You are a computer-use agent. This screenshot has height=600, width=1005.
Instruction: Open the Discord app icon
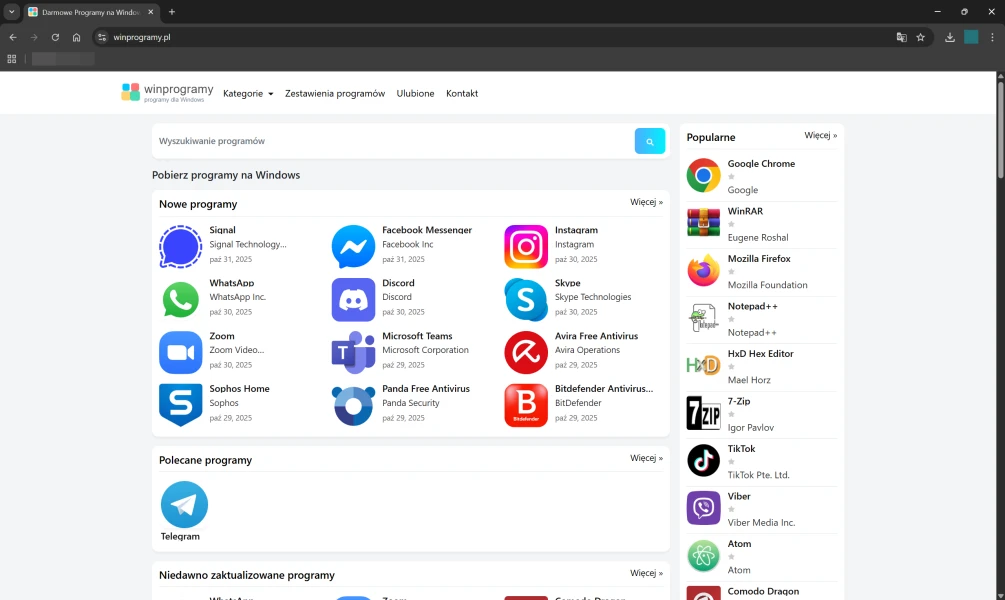tap(353, 299)
